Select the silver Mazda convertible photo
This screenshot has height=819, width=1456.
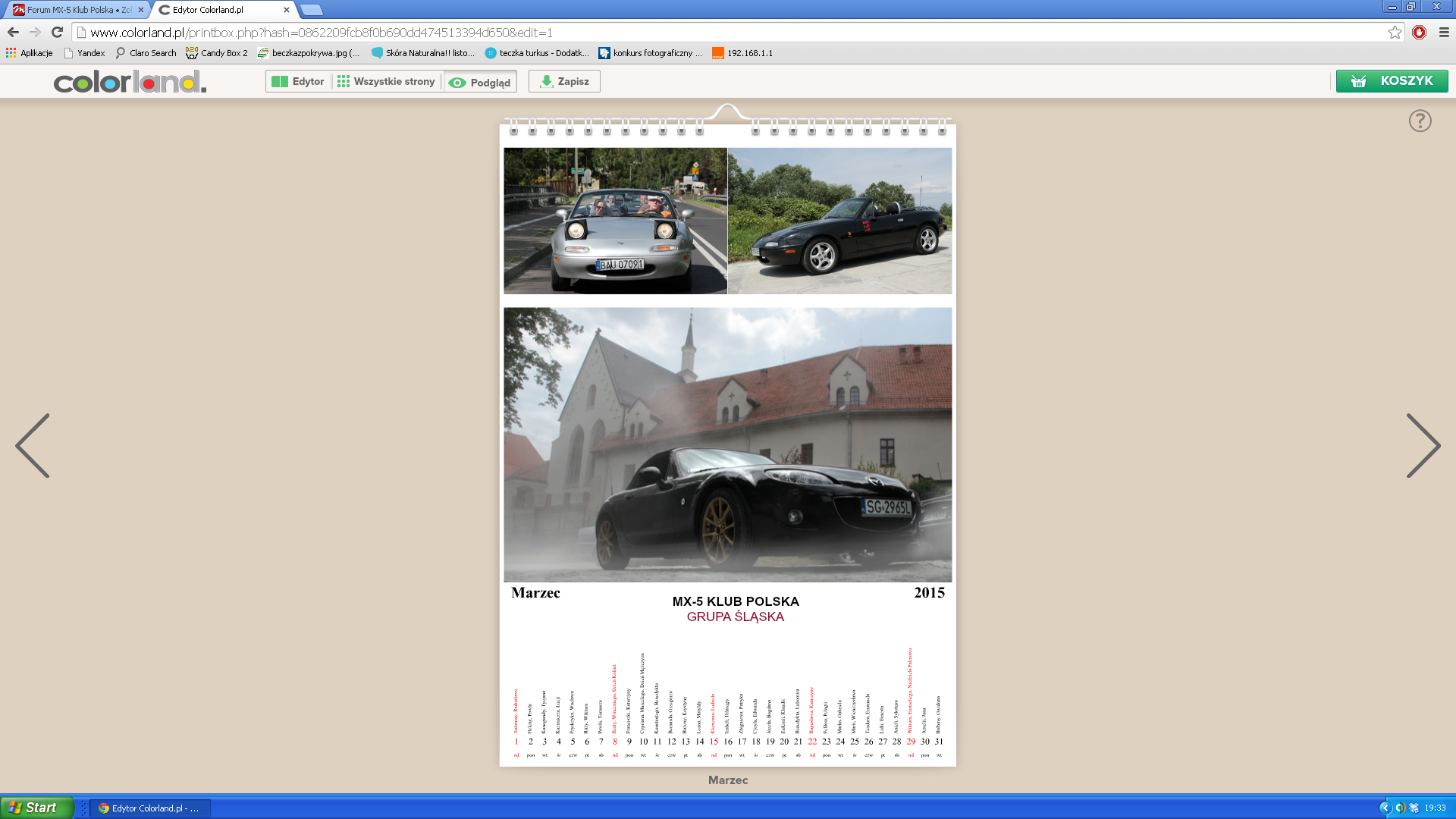click(x=615, y=221)
